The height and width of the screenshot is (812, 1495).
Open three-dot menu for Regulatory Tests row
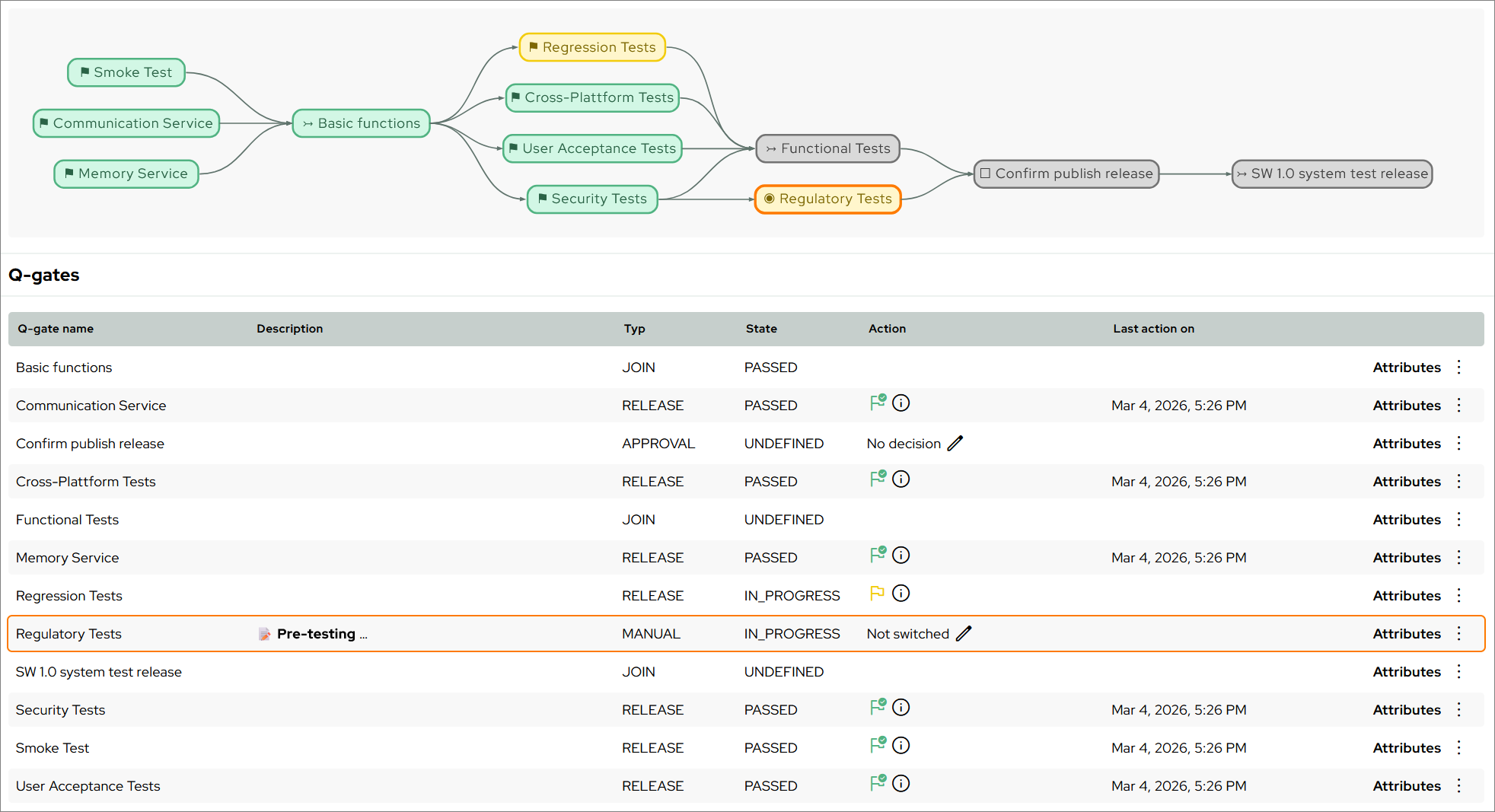click(x=1458, y=634)
